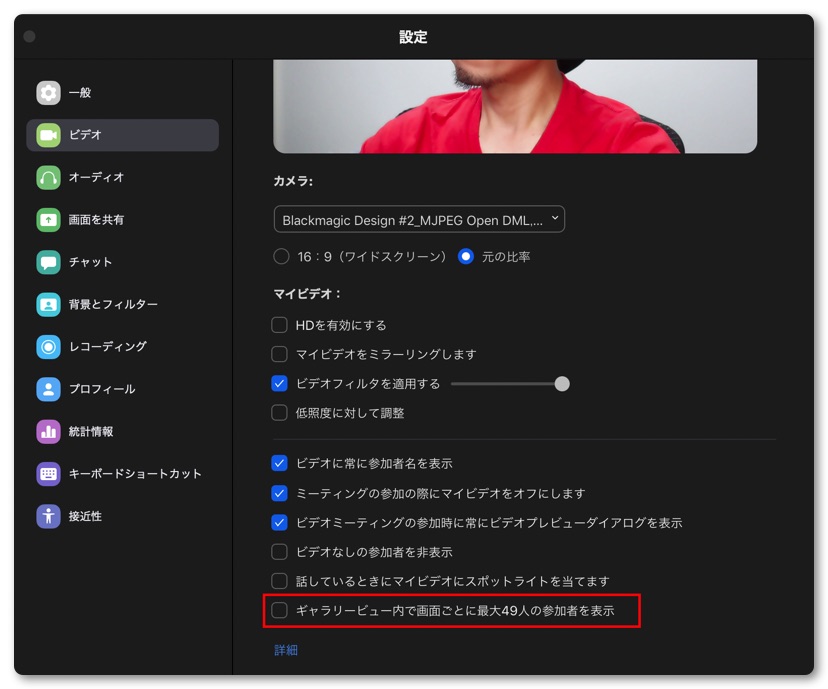
Task: Open the Chat (チャット) bubble icon
Action: coord(48,262)
